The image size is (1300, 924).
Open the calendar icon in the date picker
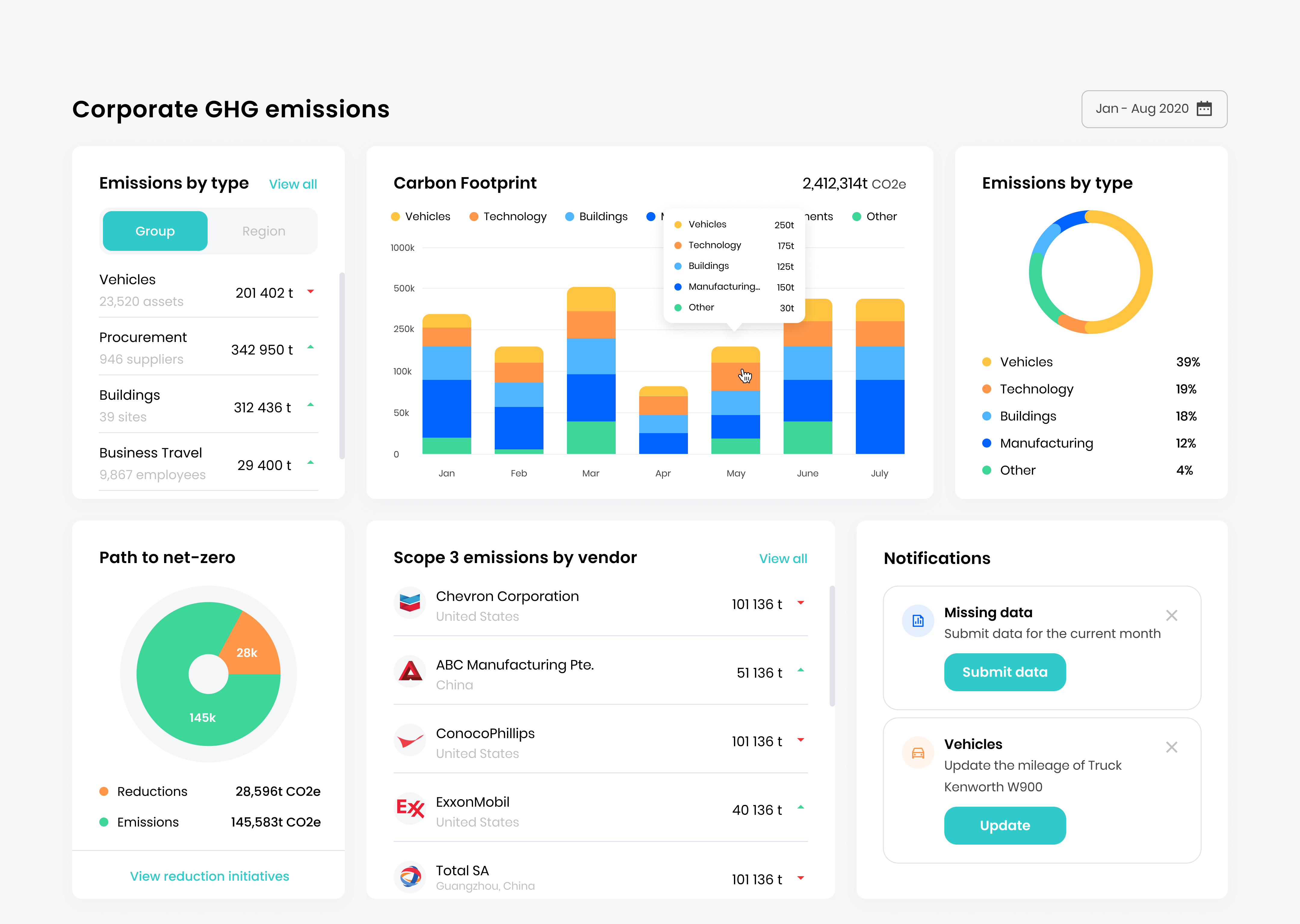coord(1205,108)
